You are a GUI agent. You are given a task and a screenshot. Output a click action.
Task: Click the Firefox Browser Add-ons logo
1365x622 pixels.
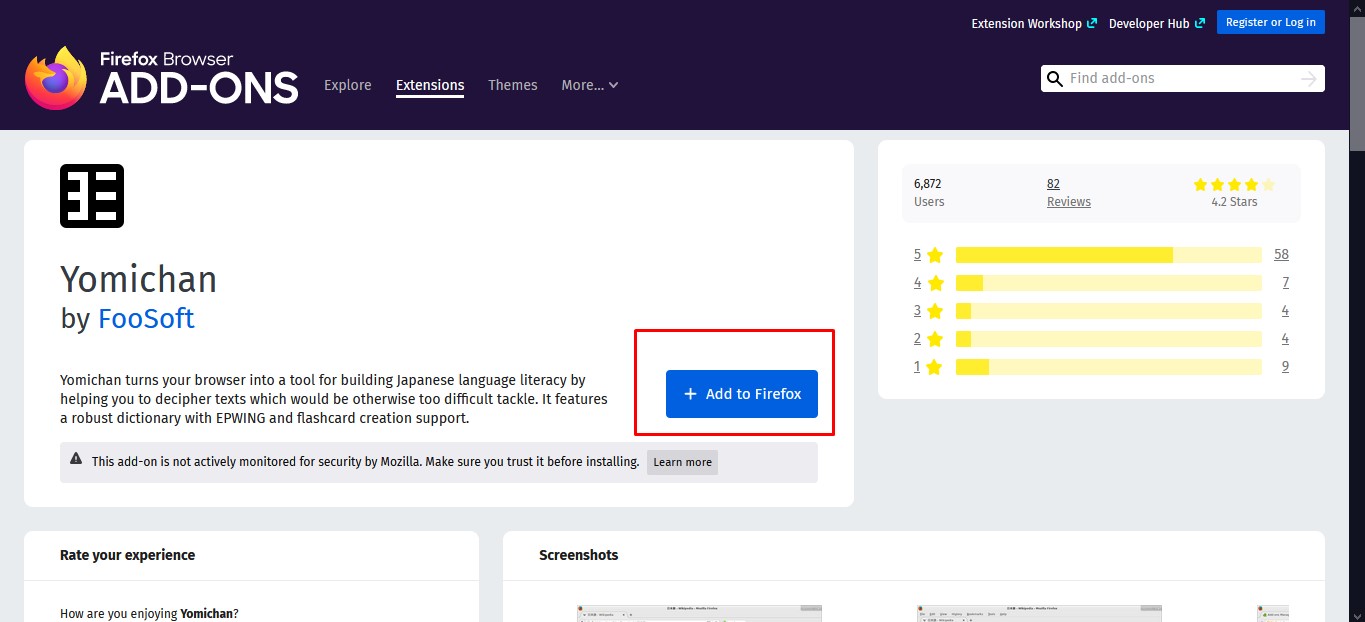click(162, 78)
